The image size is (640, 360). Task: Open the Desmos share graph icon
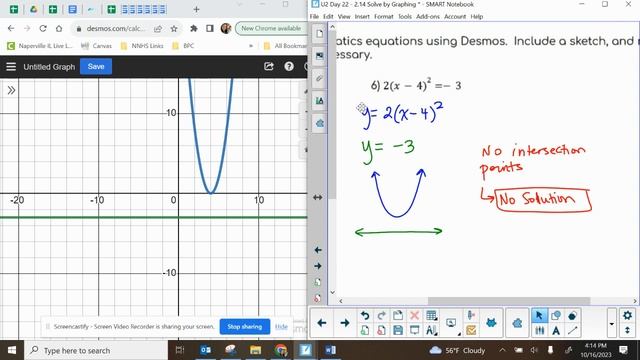pyautogui.click(x=269, y=67)
